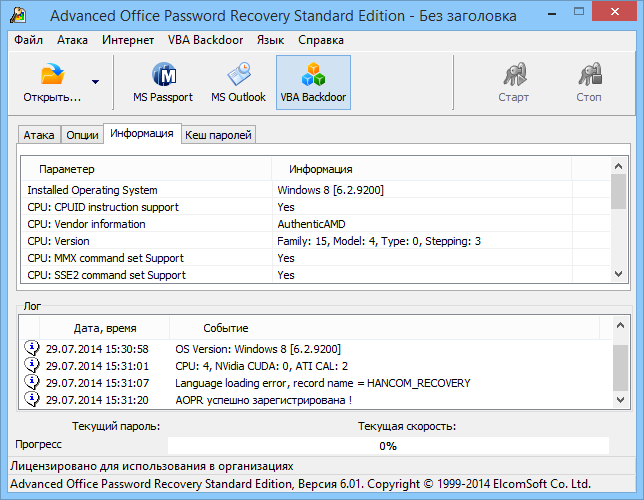This screenshot has height=500, width=644.
Task: Click the Дата, время log column header
Action: coord(105,328)
